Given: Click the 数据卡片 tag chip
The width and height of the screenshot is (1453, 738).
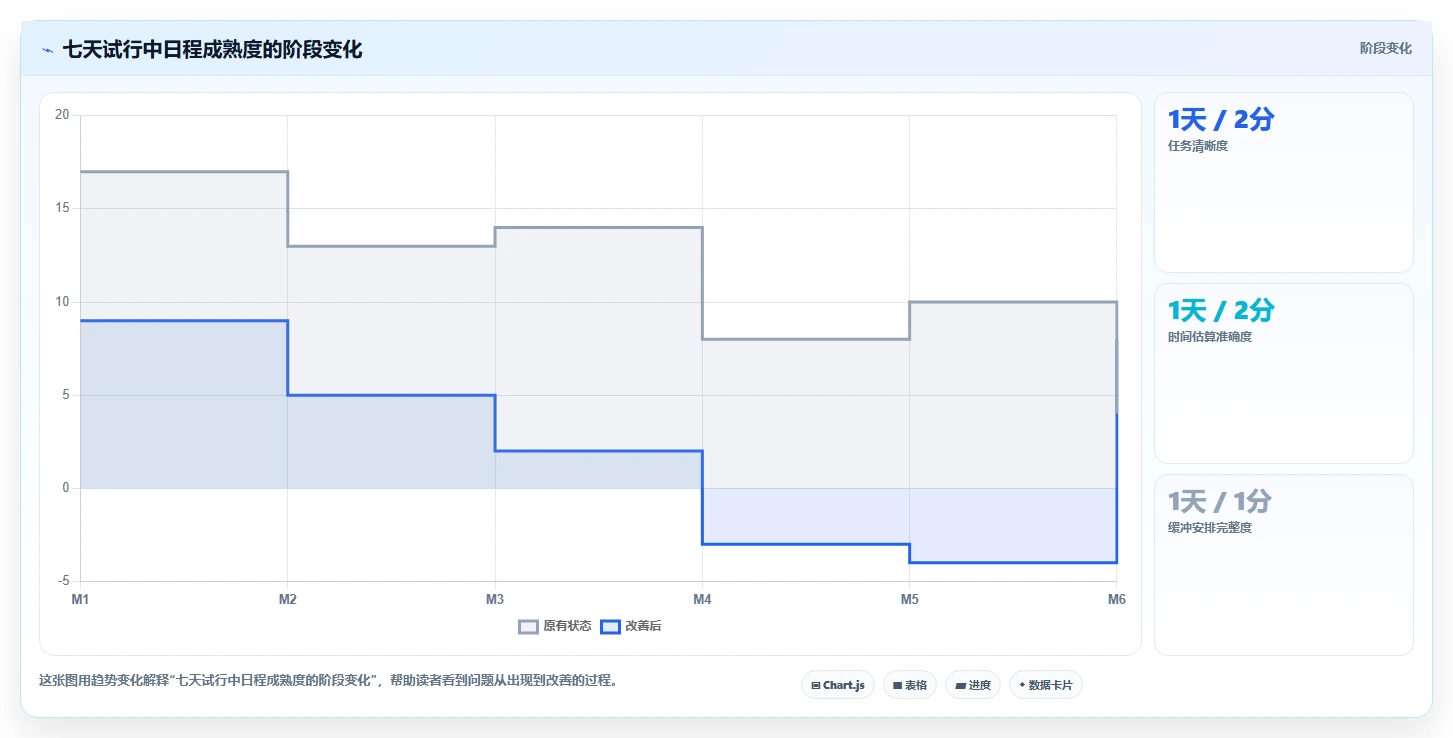Looking at the screenshot, I should [x=1046, y=685].
